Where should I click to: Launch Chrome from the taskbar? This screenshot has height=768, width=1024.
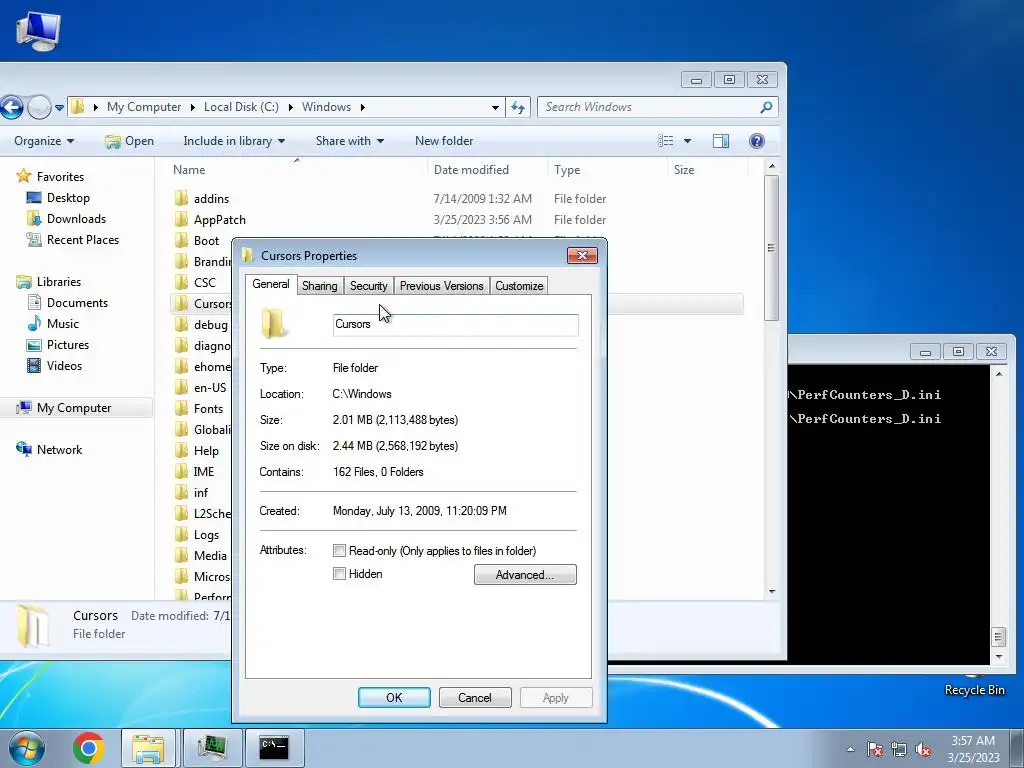pyautogui.click(x=89, y=748)
